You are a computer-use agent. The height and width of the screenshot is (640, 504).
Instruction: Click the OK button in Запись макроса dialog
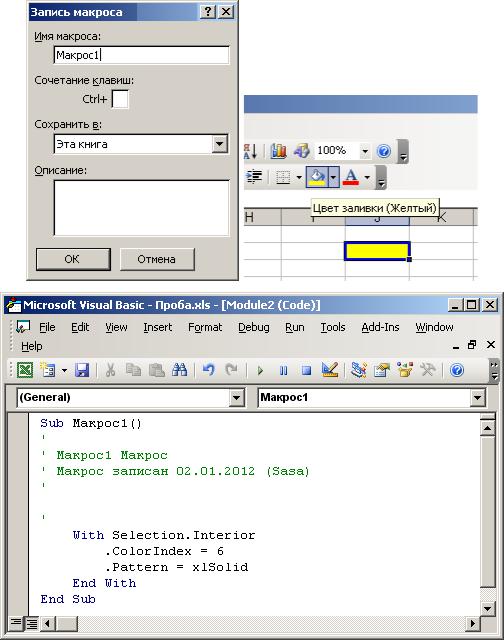click(73, 259)
